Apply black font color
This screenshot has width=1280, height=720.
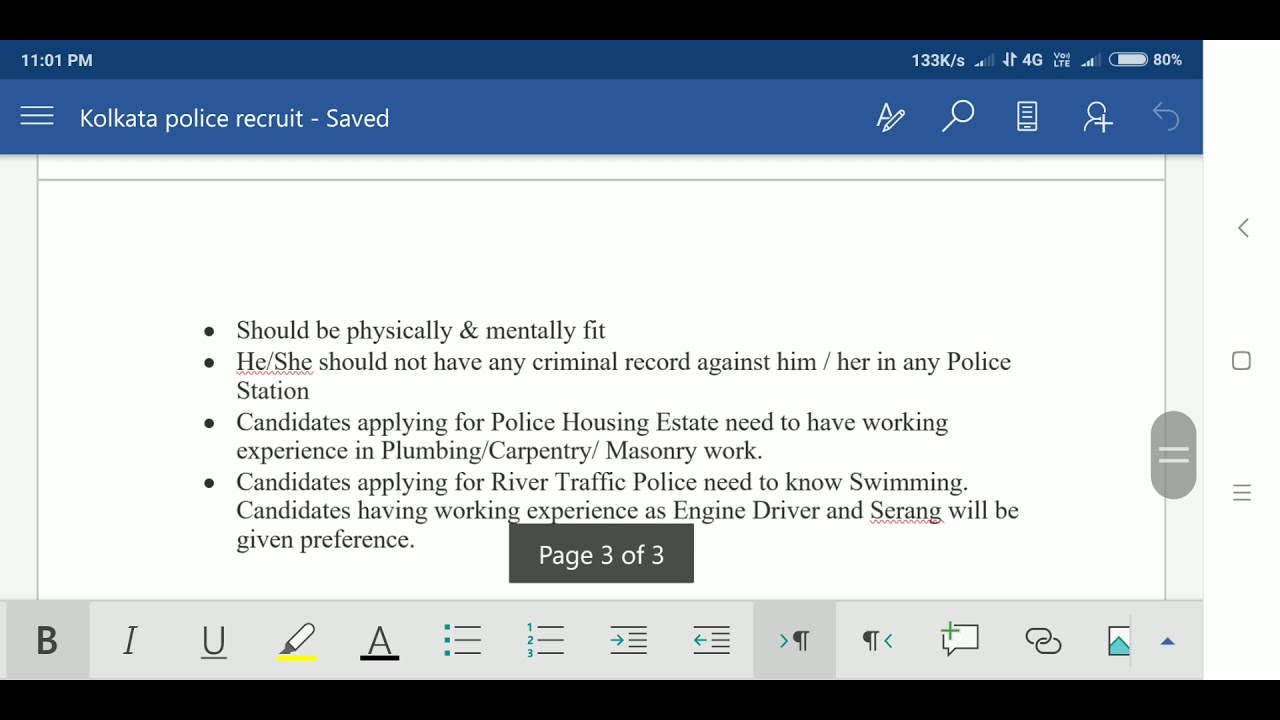click(379, 641)
